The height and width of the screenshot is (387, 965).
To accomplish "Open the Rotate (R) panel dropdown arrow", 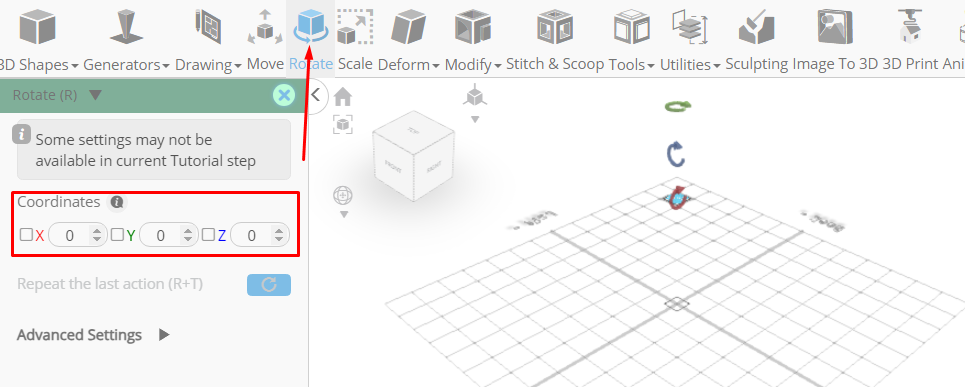I will click(x=95, y=95).
